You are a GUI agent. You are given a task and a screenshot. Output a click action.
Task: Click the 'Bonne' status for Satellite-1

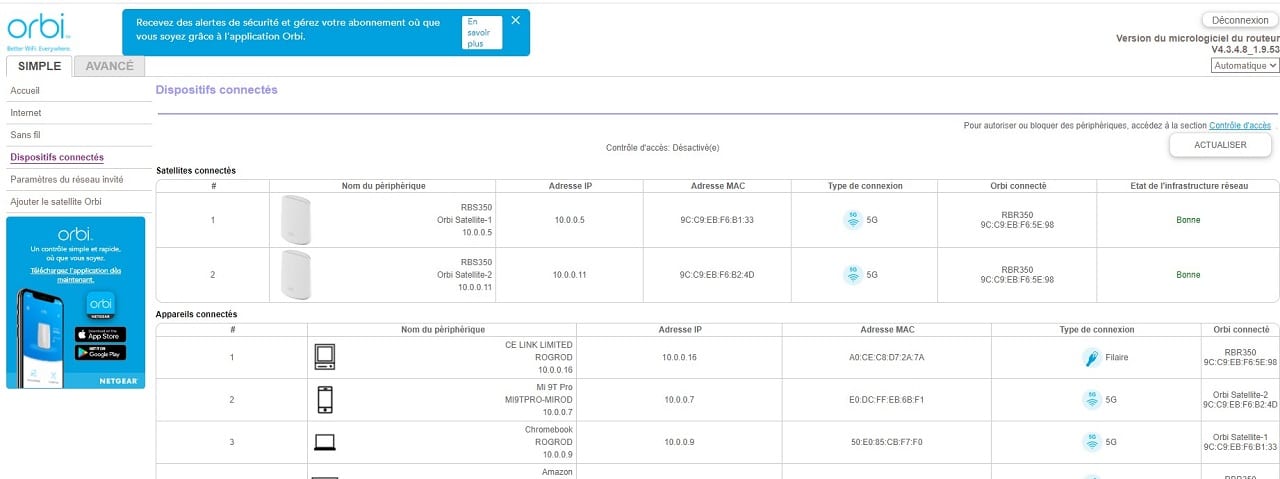click(x=1188, y=220)
